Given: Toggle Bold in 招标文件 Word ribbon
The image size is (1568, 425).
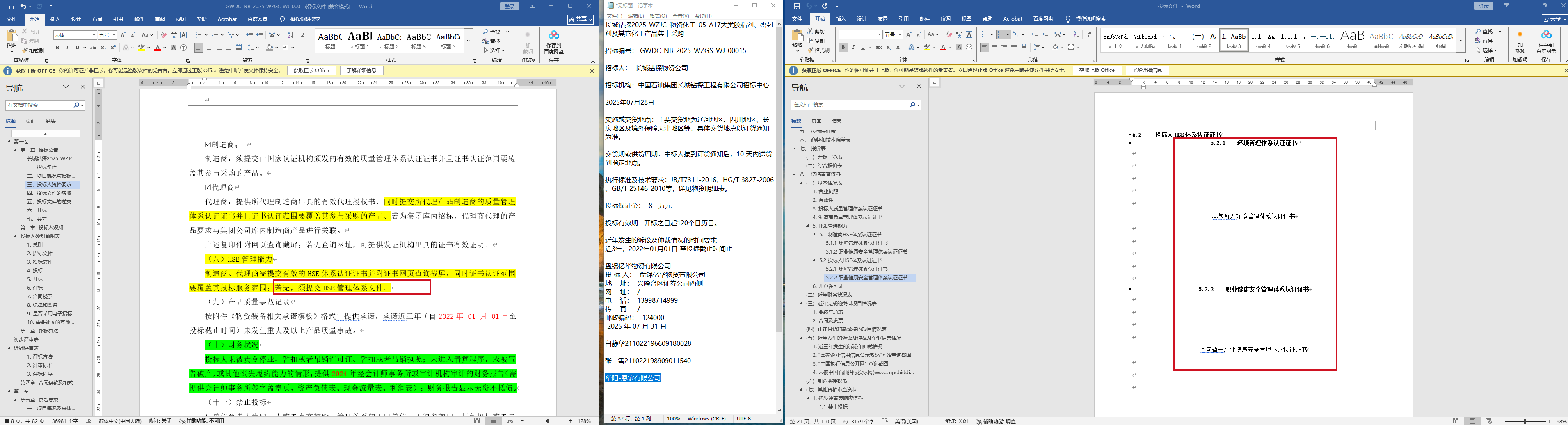Looking at the screenshot, I should click(58, 48).
